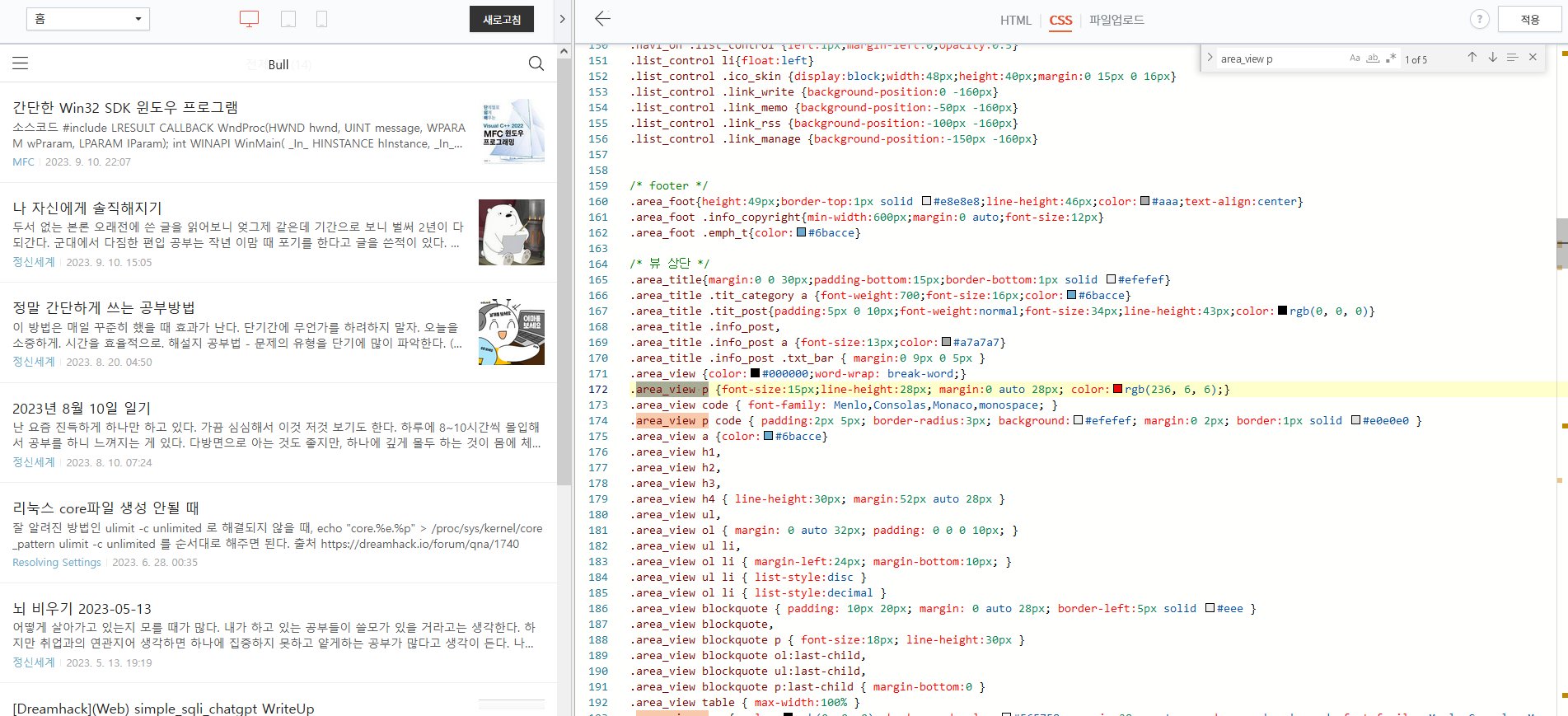Open post 2023년 8월 10일 일기
Viewport: 1568px width, 716px height.
(x=82, y=409)
